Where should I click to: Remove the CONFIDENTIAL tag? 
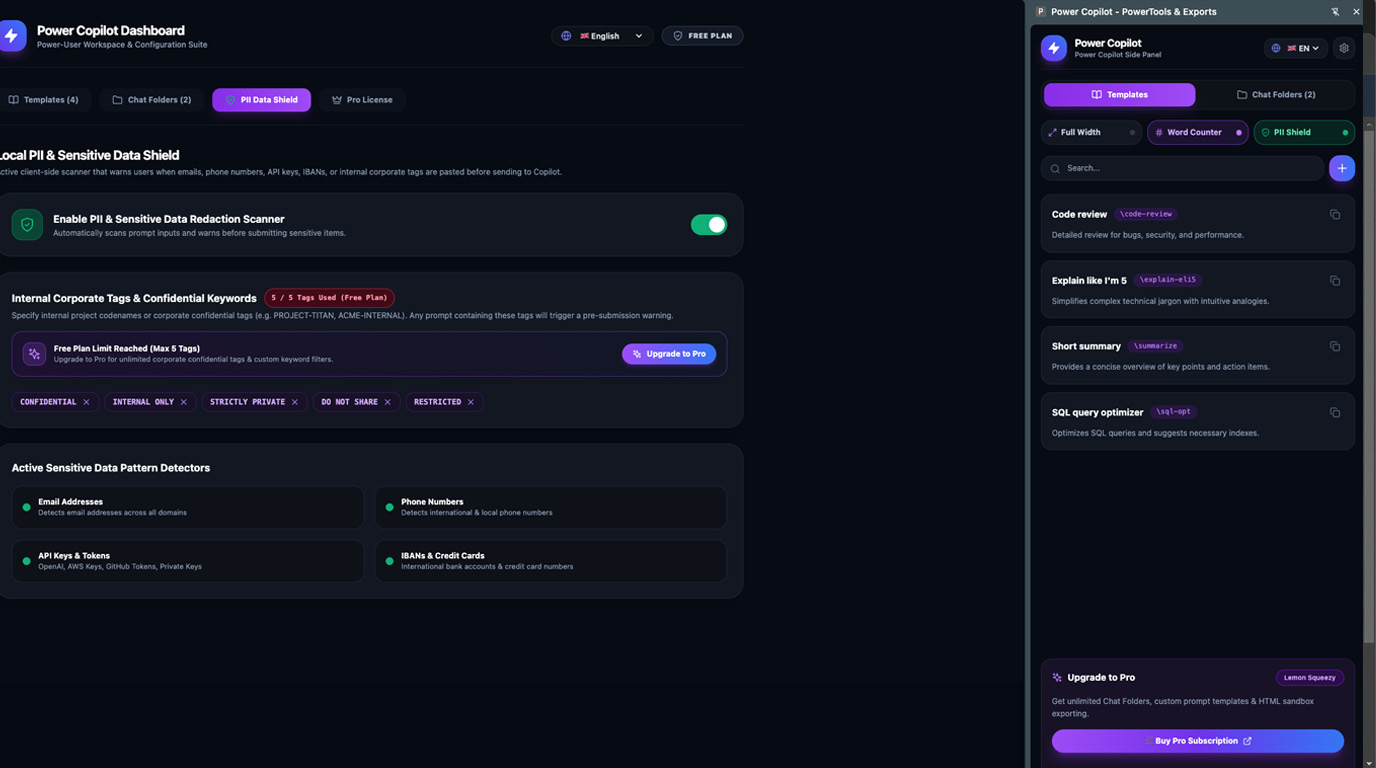(86, 402)
